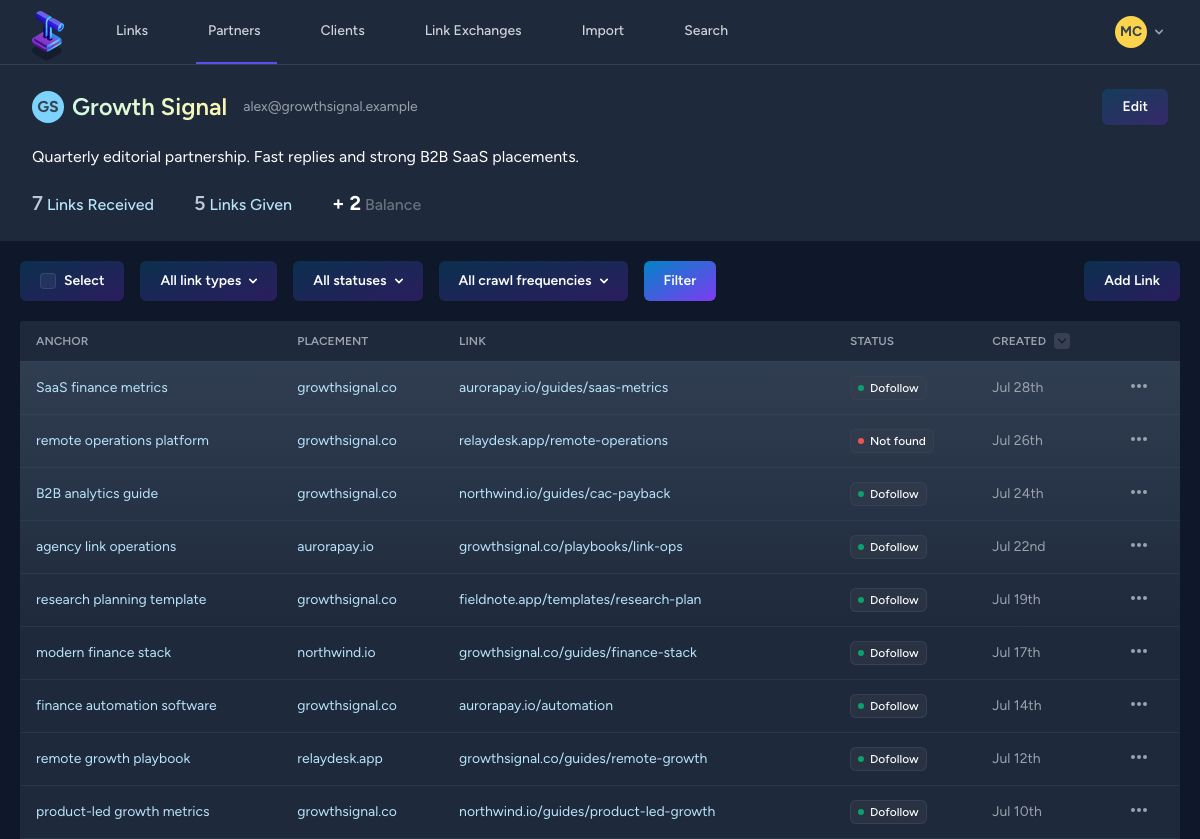
Task: Open northwind.io/guides/cac-payback link
Action: (x=565, y=493)
